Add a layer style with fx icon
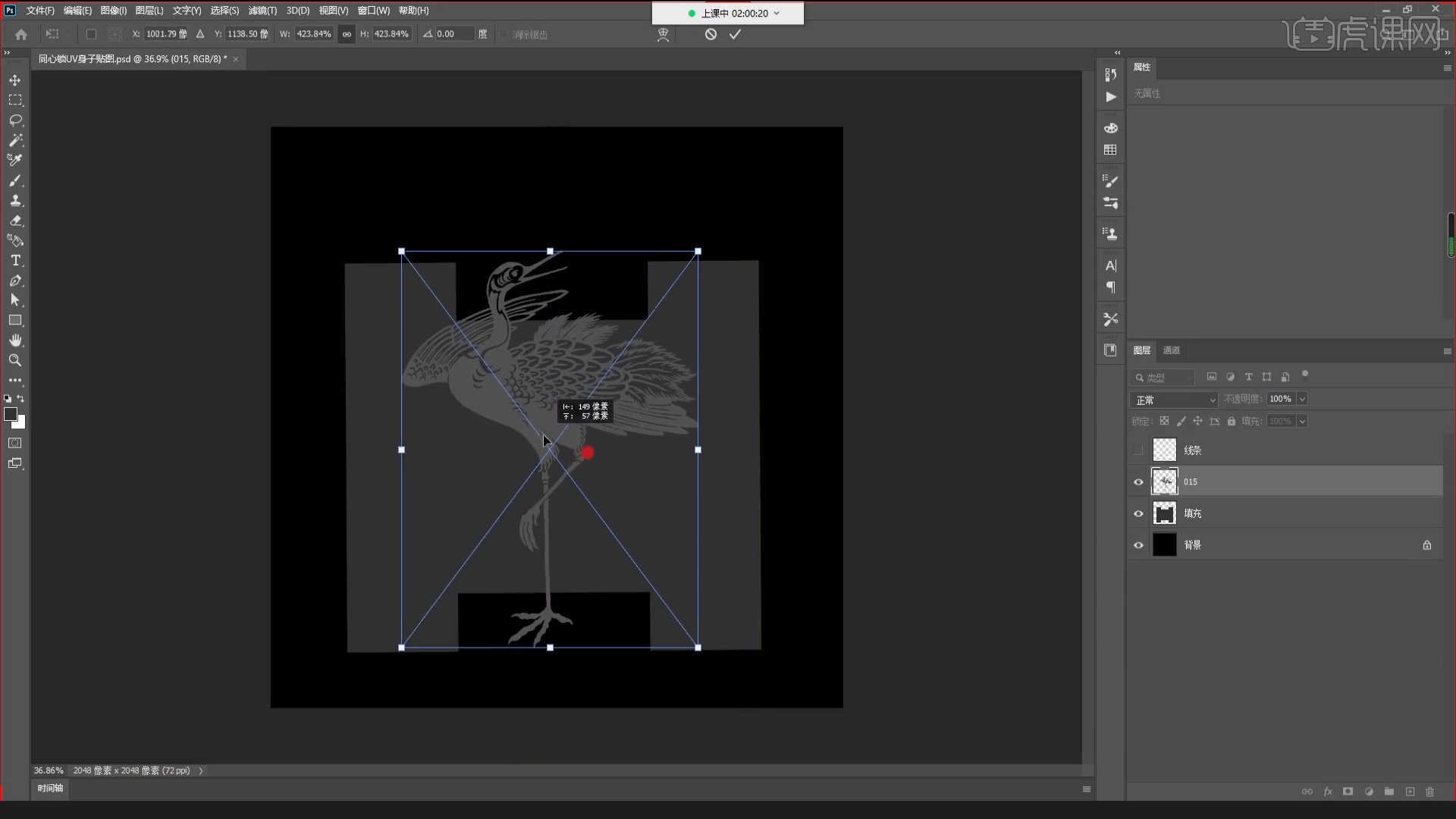 (x=1328, y=791)
